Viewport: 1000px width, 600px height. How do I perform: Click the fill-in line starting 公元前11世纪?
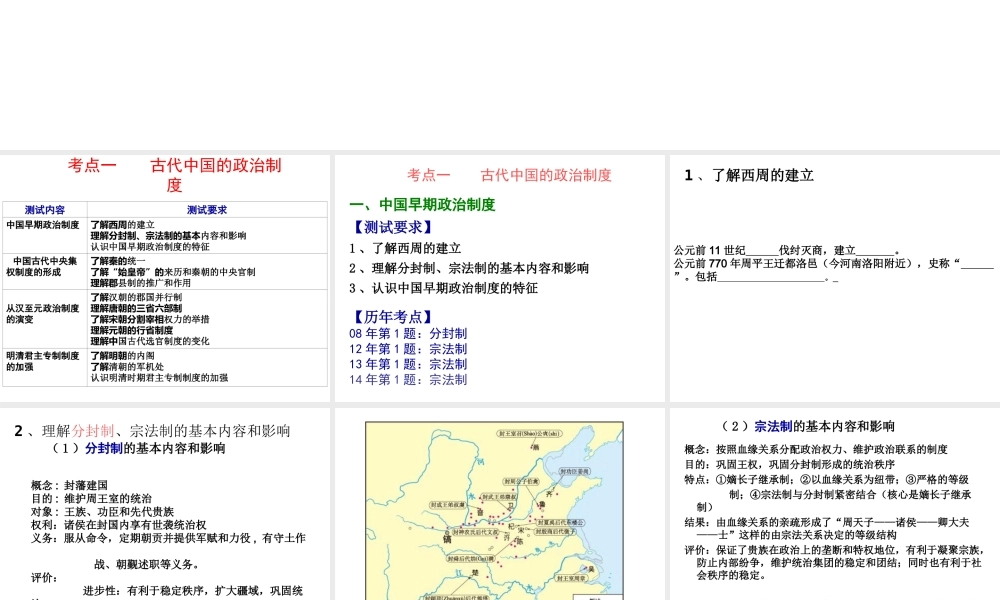[787, 250]
